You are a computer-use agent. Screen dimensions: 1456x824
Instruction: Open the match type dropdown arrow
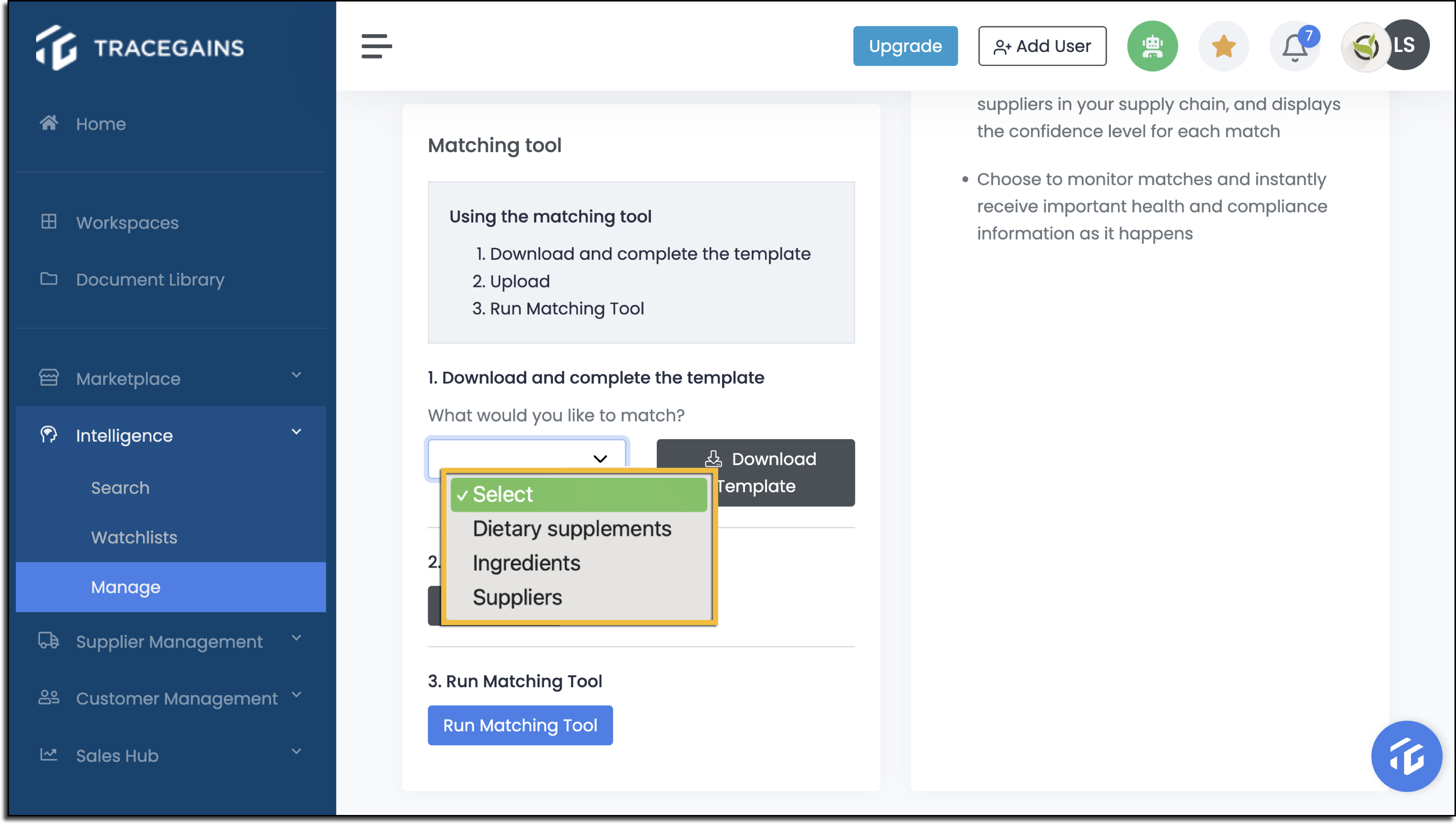600,459
